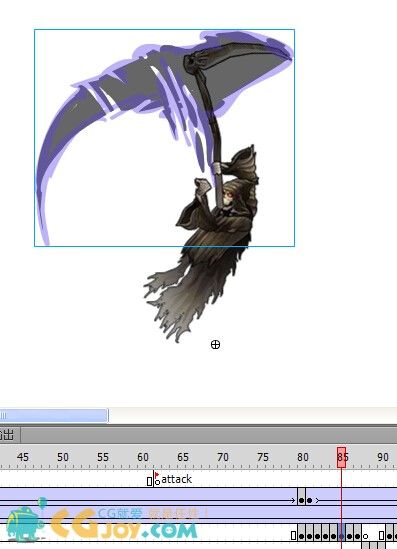Move playhead to frame 70 on ruler

tap(223, 457)
